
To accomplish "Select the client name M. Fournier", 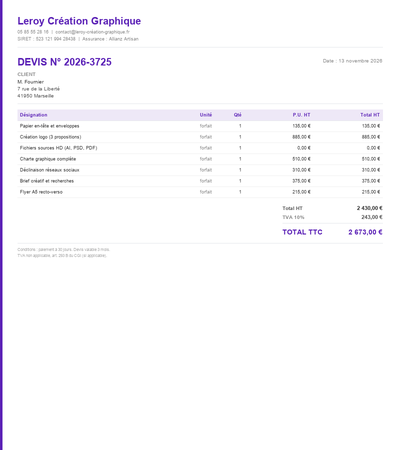I will pyautogui.click(x=30, y=82).
